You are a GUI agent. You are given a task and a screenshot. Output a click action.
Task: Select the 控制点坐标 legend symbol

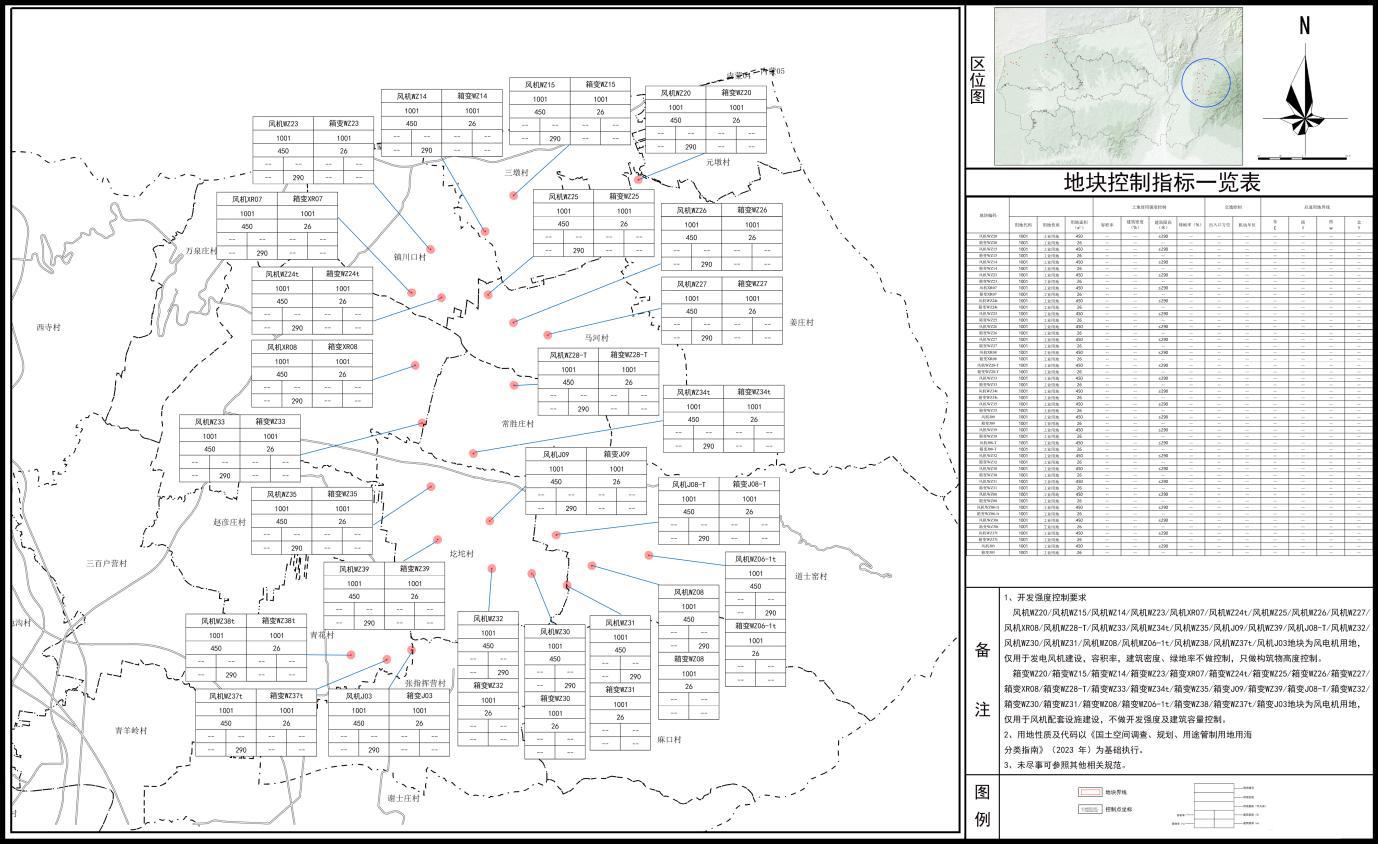pyautogui.click(x=1089, y=809)
